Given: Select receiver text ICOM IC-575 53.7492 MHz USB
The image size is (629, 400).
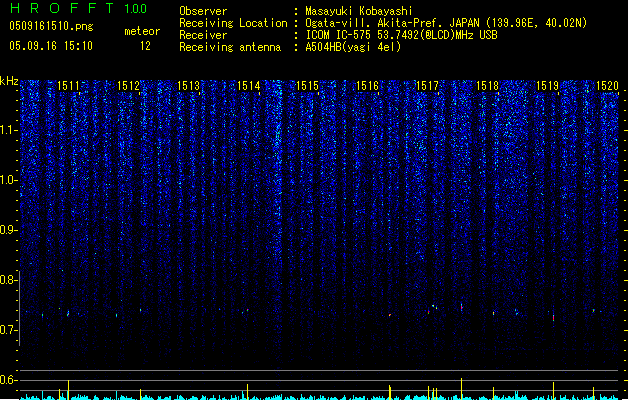Looking at the screenshot, I should [401, 35].
